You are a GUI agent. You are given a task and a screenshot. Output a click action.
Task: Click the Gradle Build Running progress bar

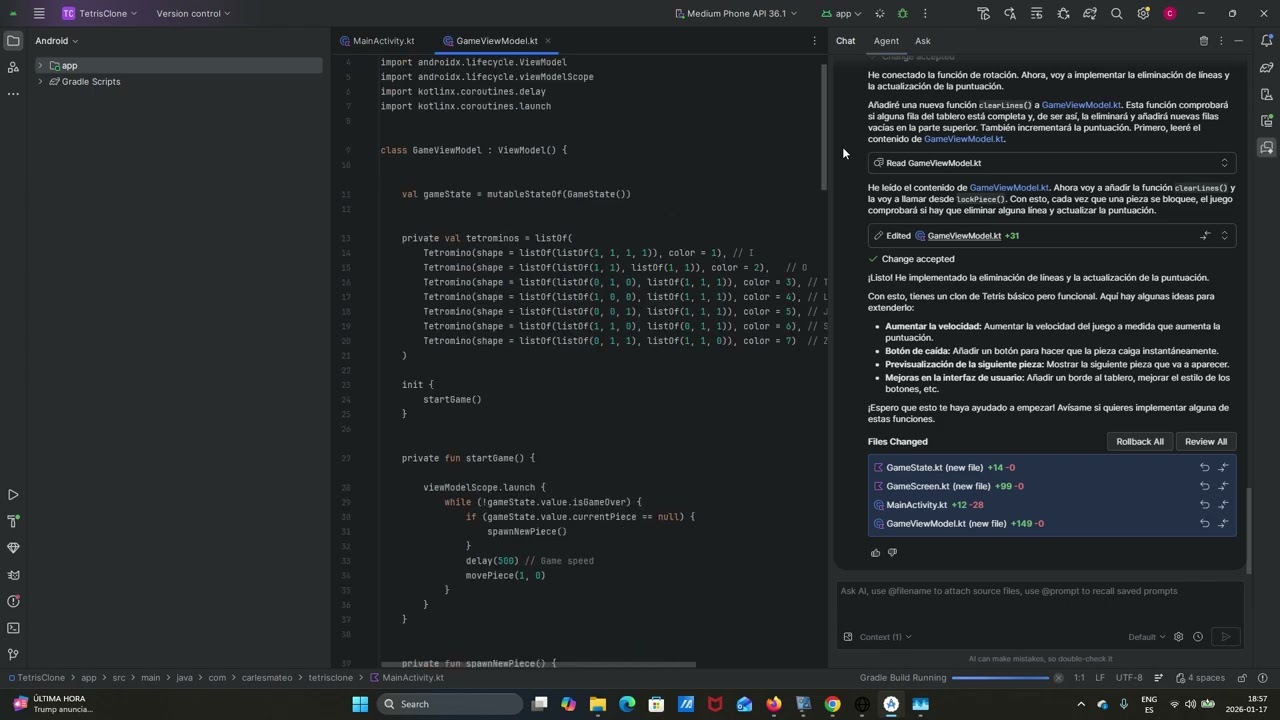(x=1000, y=678)
